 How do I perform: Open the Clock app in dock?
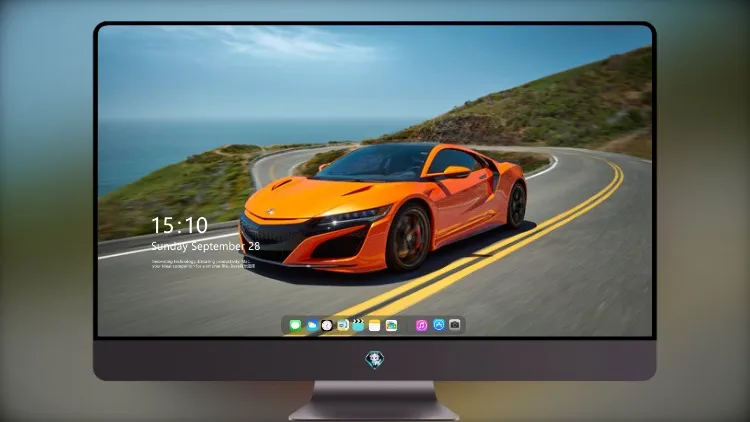(x=327, y=325)
